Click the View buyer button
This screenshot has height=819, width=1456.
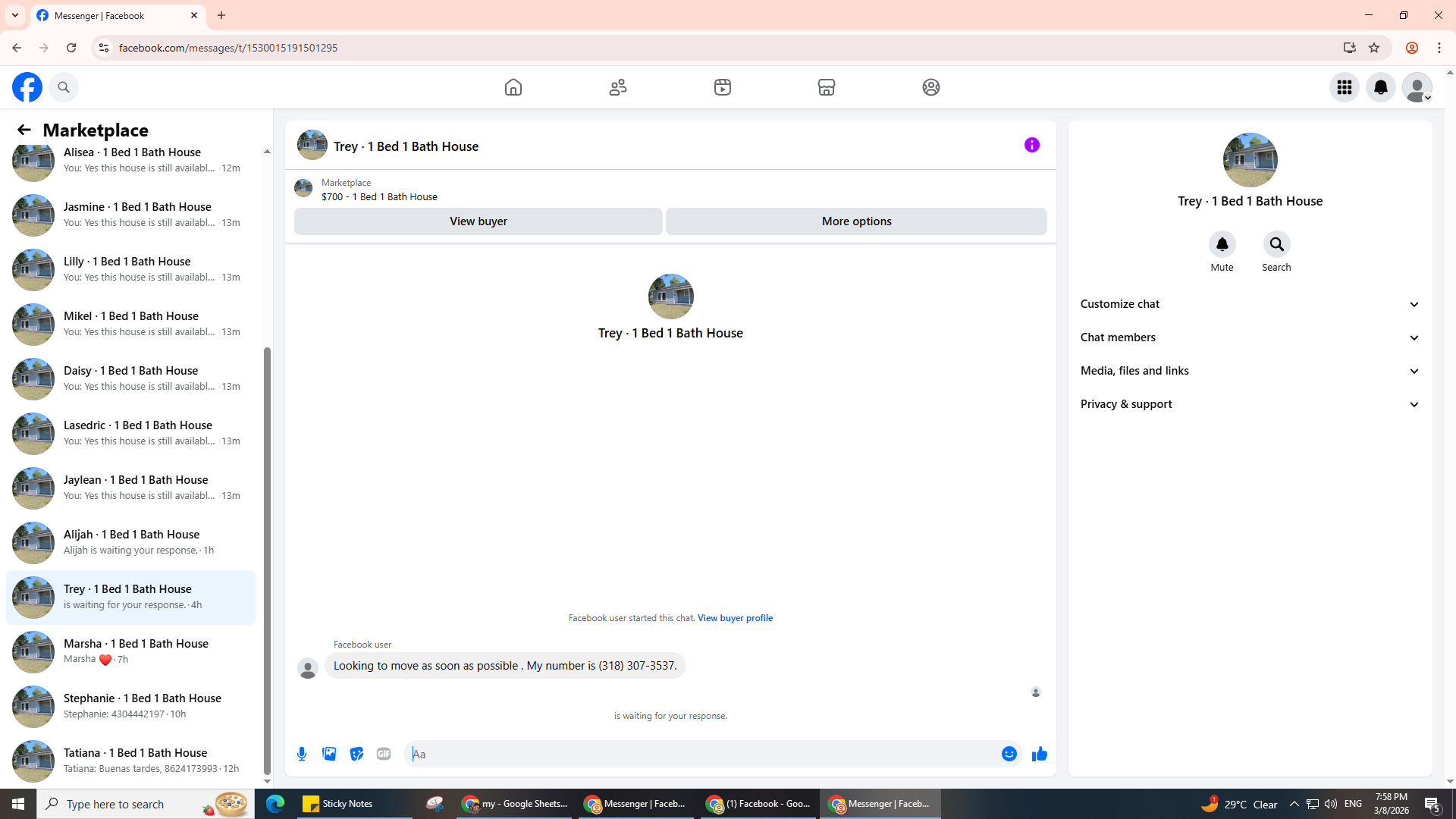point(478,221)
